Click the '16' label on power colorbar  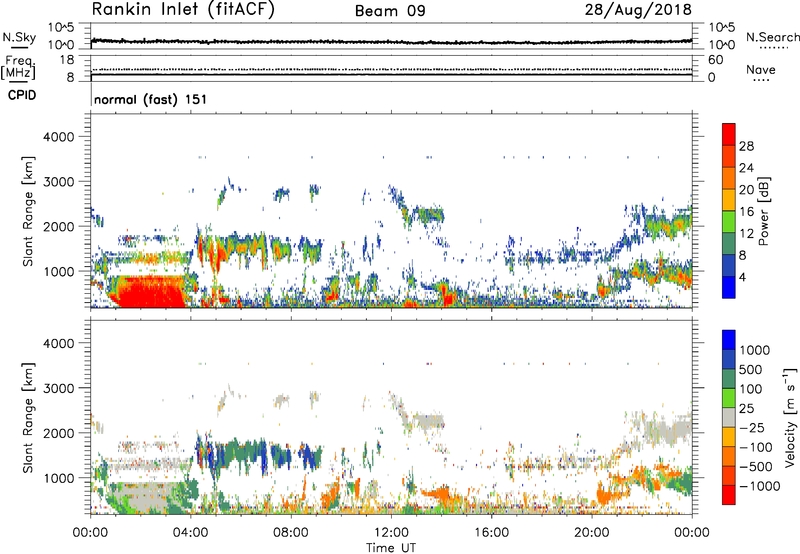pyautogui.click(x=746, y=212)
